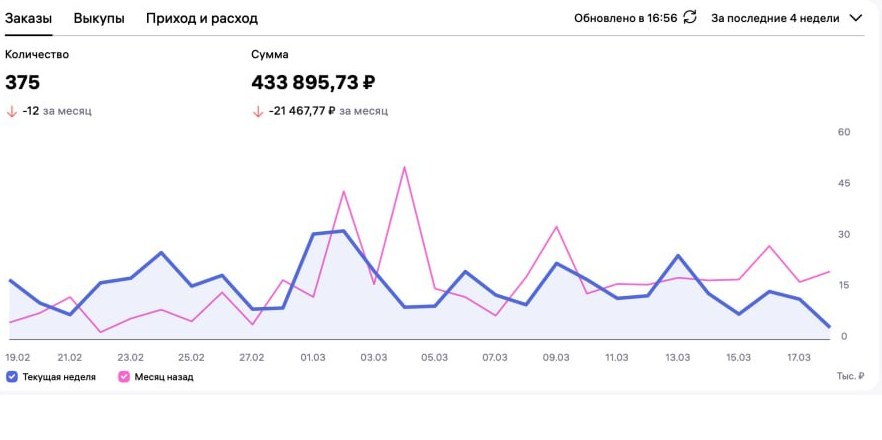882x440 pixels.
Task: Click the 13.03 date on the axis
Action: tap(677, 358)
